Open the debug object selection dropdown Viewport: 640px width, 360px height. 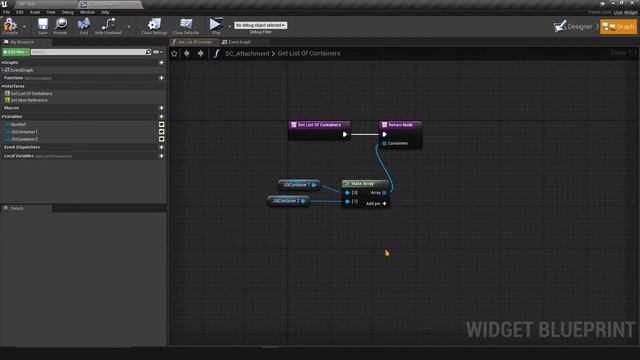[x=260, y=25]
